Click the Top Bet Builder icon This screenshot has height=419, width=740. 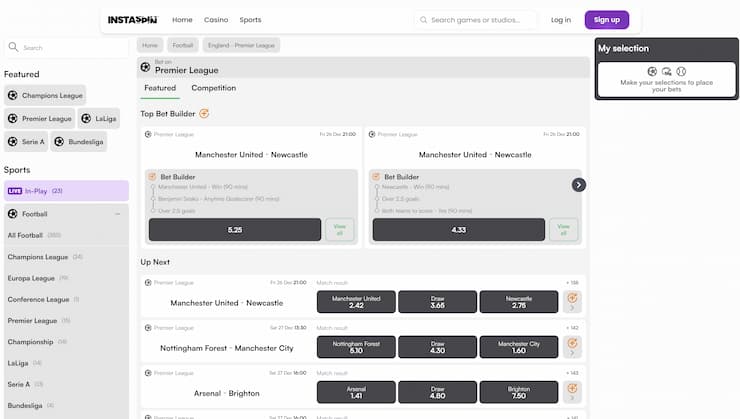[204, 113]
